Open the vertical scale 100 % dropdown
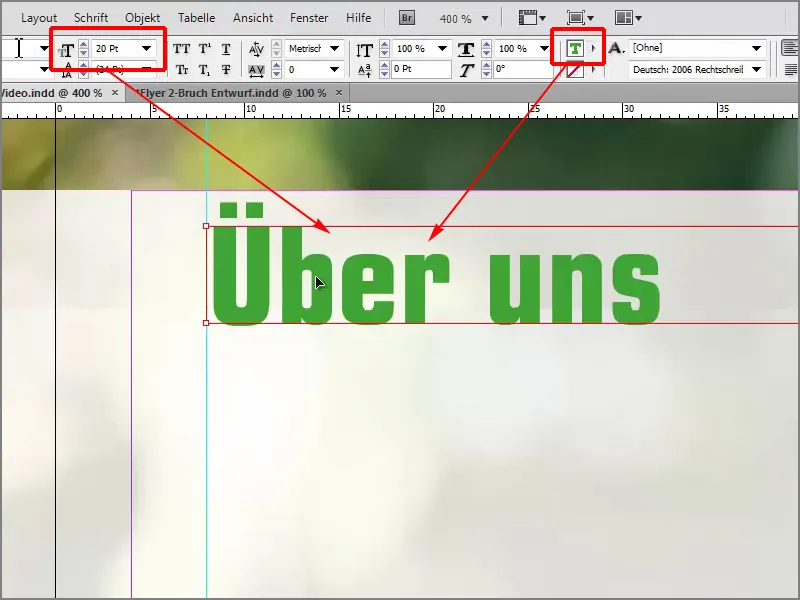 click(x=443, y=48)
